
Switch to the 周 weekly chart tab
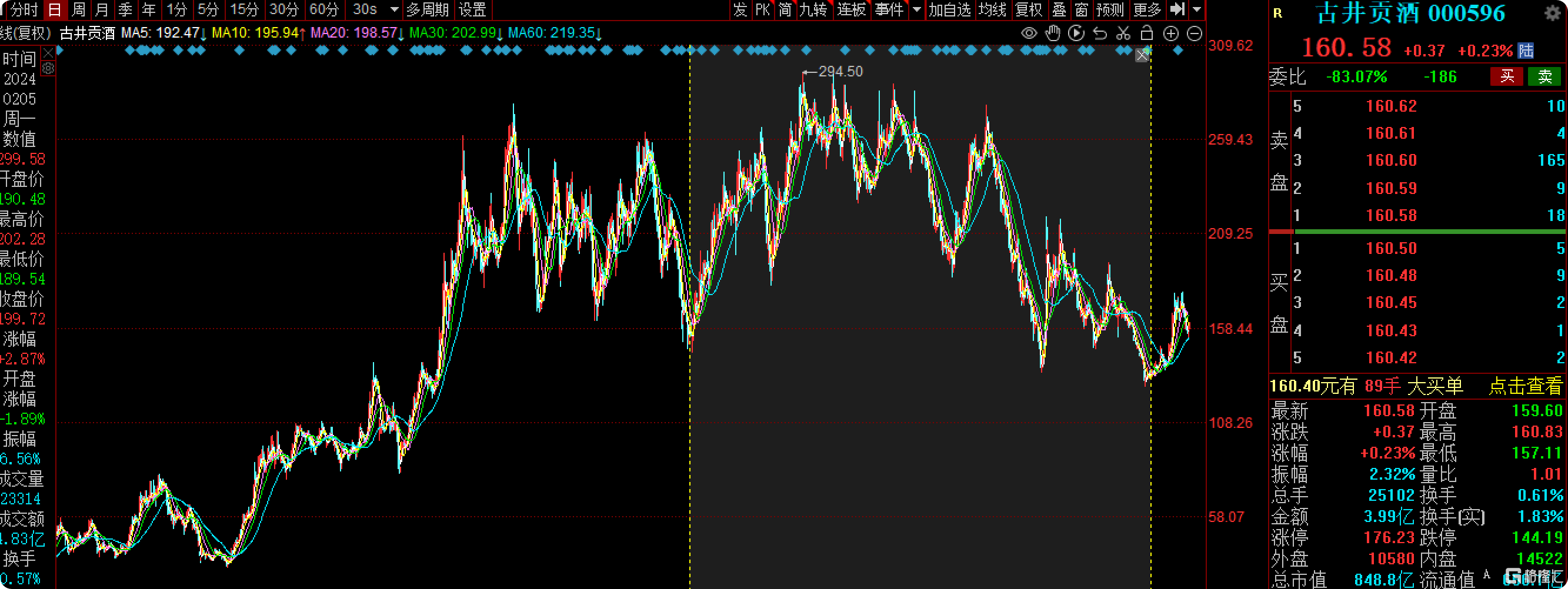point(79,9)
